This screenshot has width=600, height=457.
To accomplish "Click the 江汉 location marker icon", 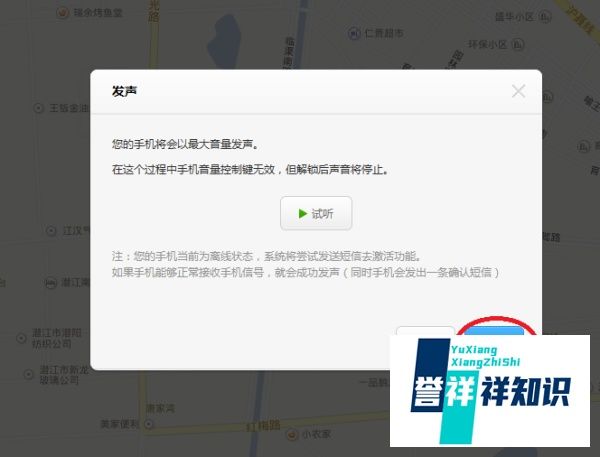I will 51,231.
